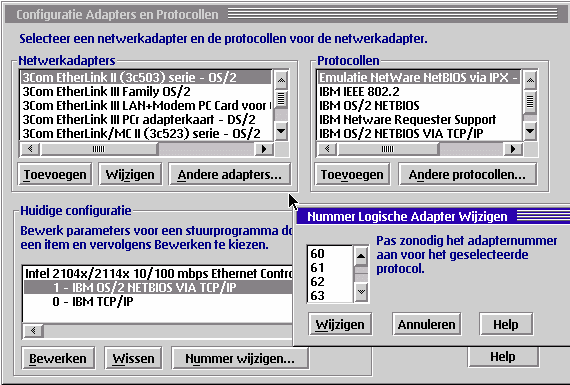Select 1 - IBM OS/2 NETBIOS VIA TCP/IP entry

tap(158, 288)
